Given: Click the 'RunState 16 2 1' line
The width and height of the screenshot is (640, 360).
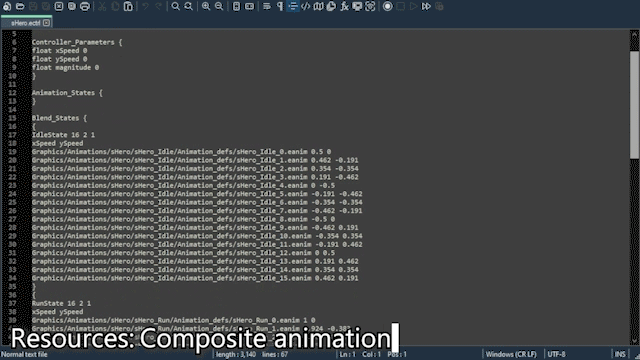Looking at the screenshot, I should click(x=61, y=303).
